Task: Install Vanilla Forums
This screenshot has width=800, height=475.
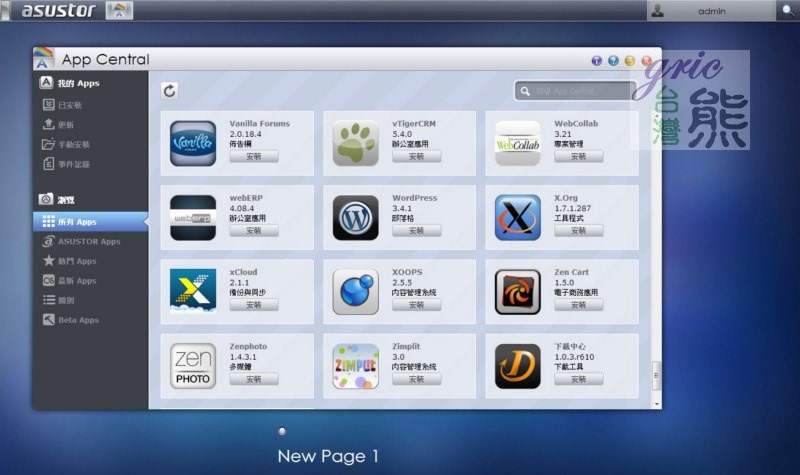Action: (254, 157)
